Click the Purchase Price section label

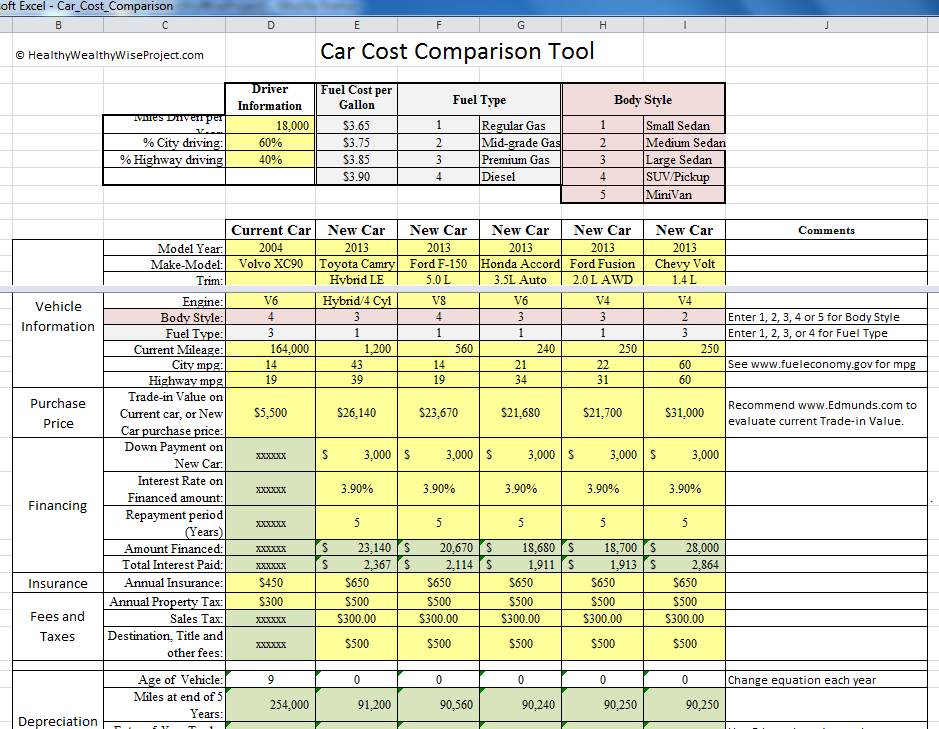coord(57,413)
